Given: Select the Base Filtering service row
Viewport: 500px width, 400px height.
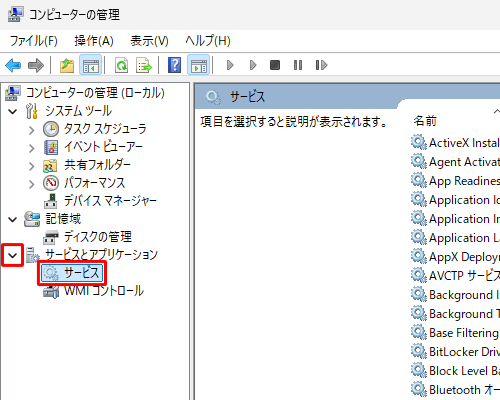Looking at the screenshot, I should (455, 333).
